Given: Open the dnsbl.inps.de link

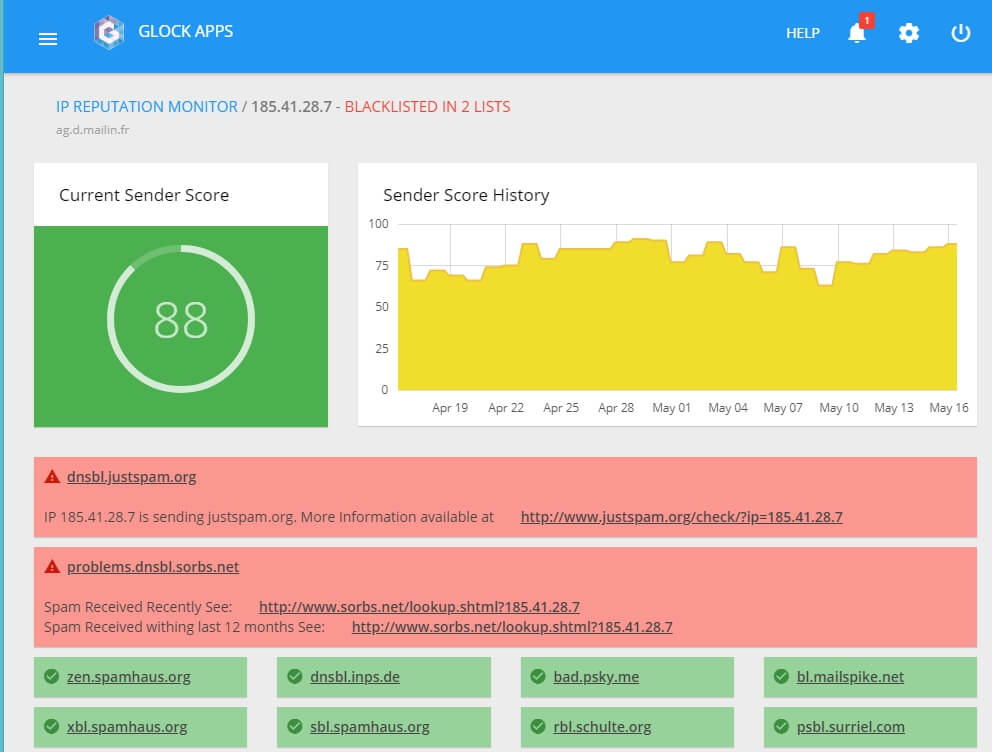Looking at the screenshot, I should tap(355, 677).
